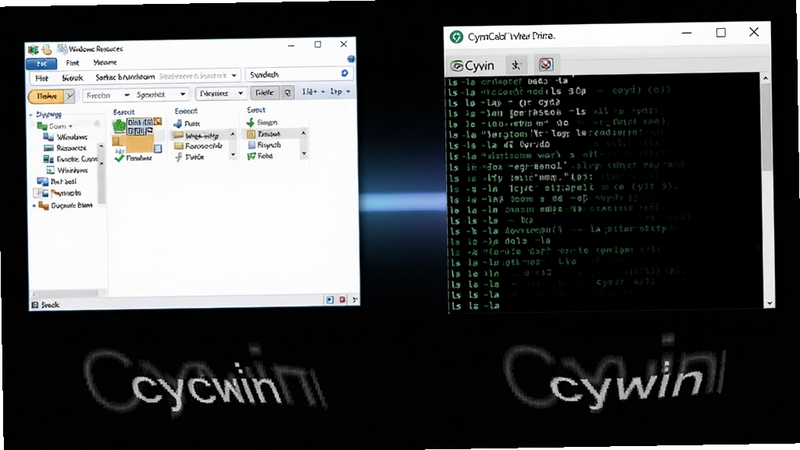Click the small icon beside Sveck in status bar
Screen dimensions: 800x450
click(35, 305)
